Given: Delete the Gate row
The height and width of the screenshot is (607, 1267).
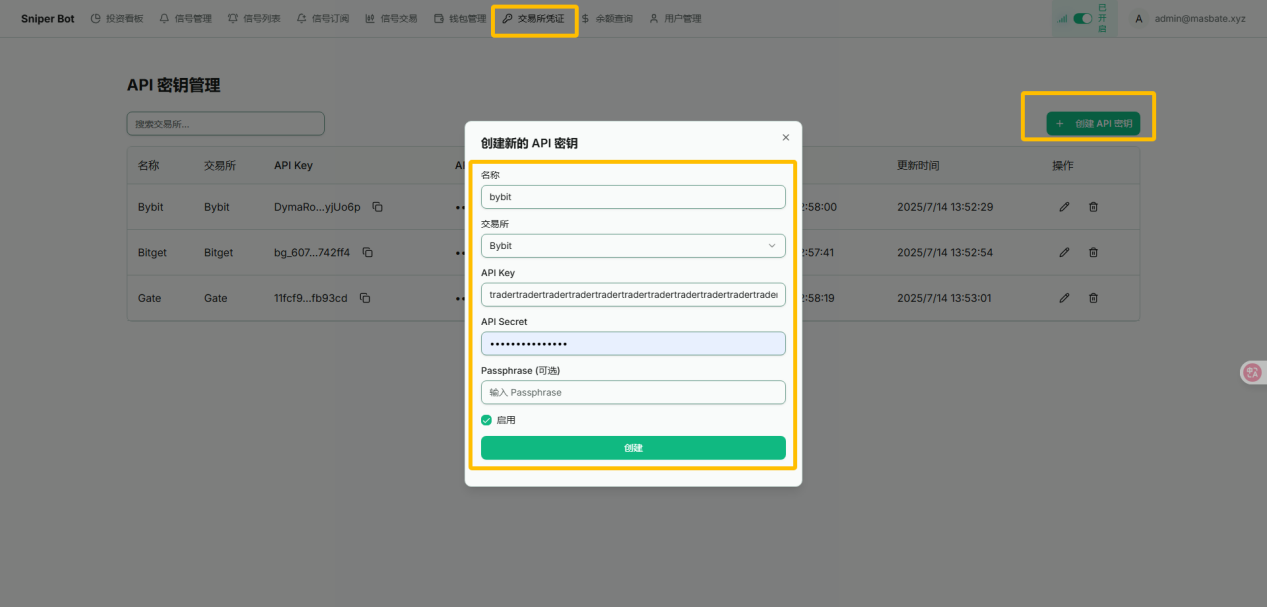Looking at the screenshot, I should (1093, 298).
